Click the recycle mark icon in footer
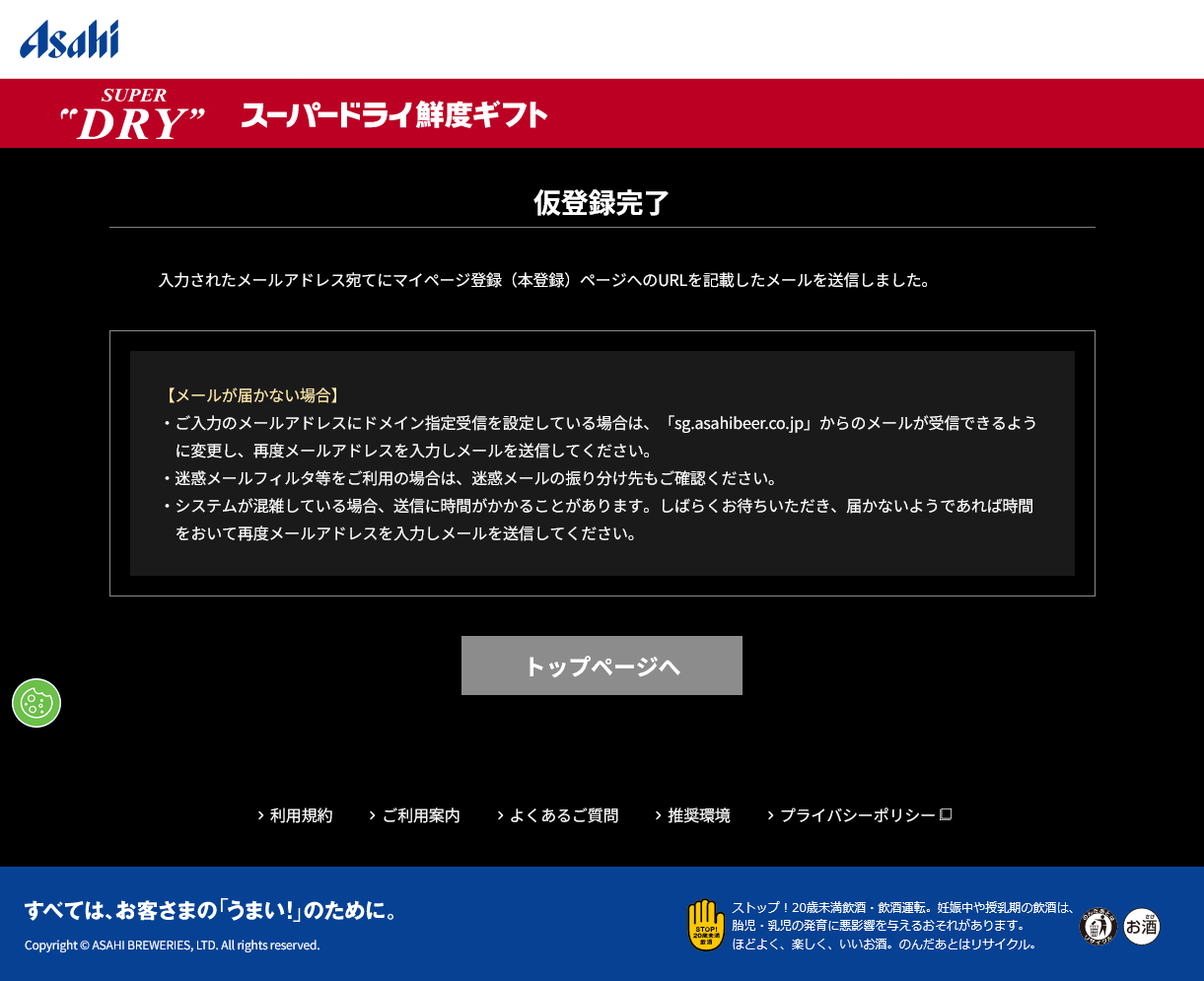The image size is (1204, 981). [1098, 927]
